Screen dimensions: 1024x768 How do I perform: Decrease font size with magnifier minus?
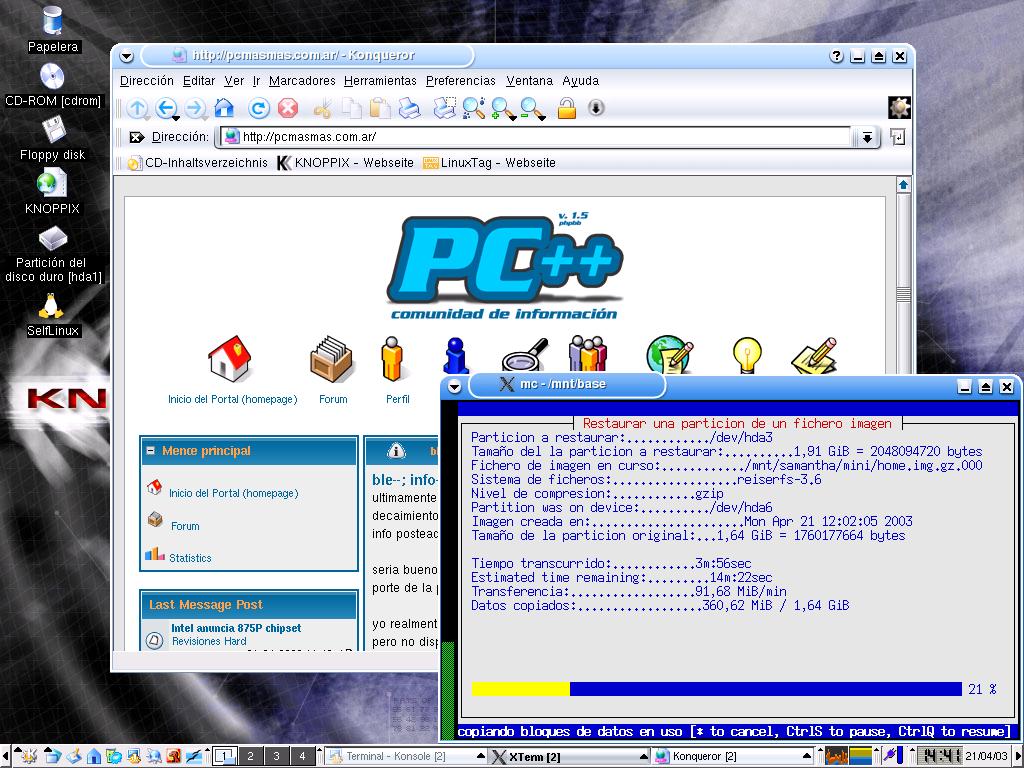point(532,108)
